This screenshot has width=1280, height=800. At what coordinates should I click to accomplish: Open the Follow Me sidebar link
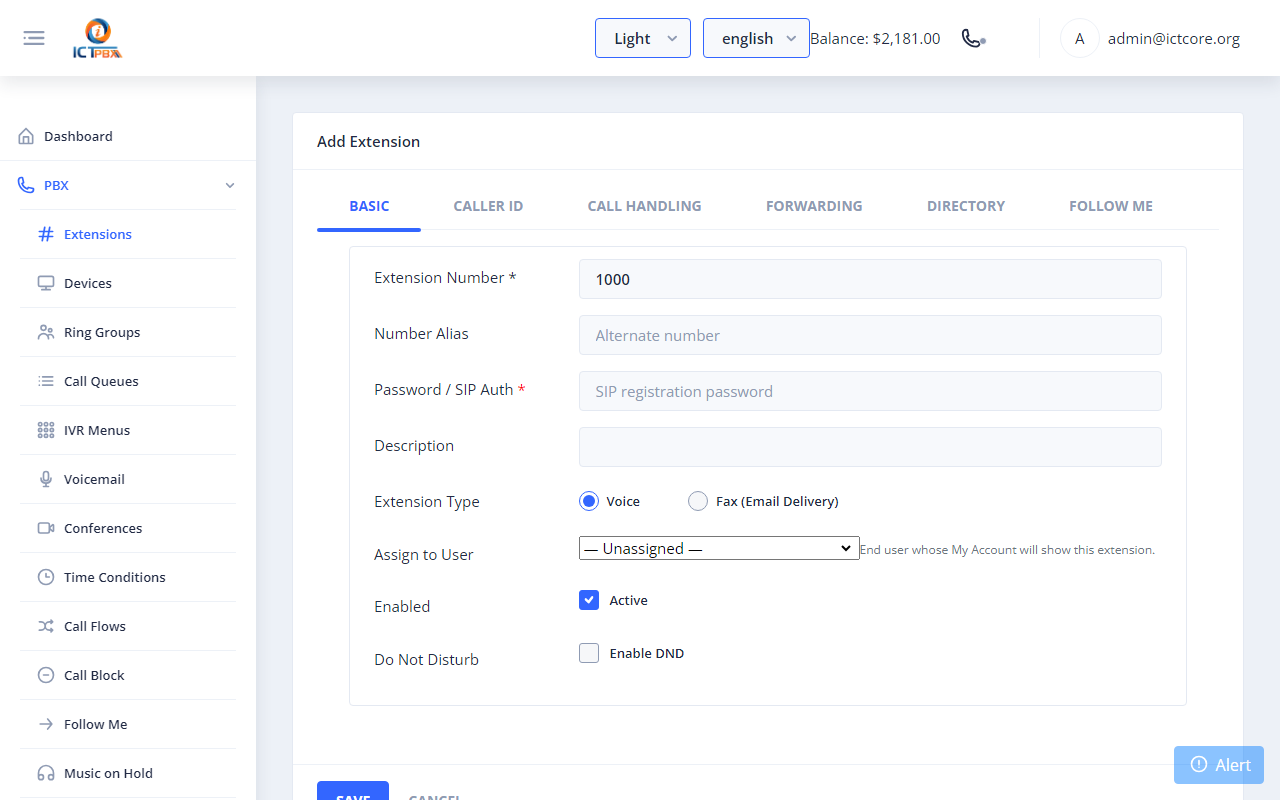pos(128,724)
